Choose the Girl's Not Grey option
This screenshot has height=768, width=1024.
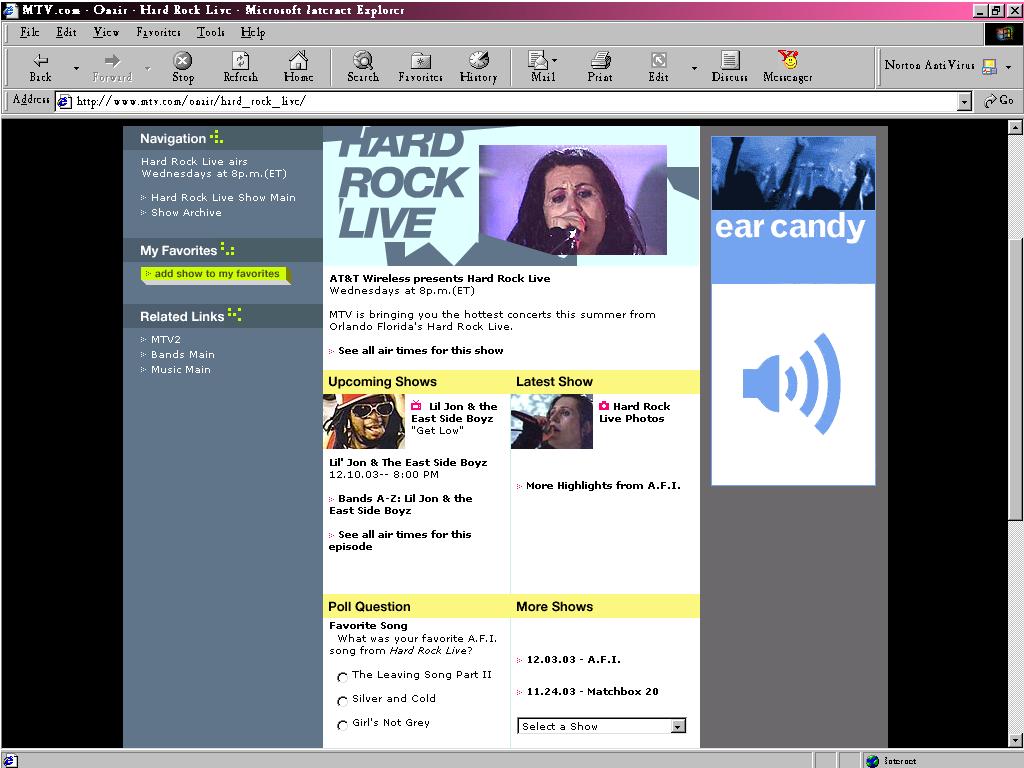point(342,725)
